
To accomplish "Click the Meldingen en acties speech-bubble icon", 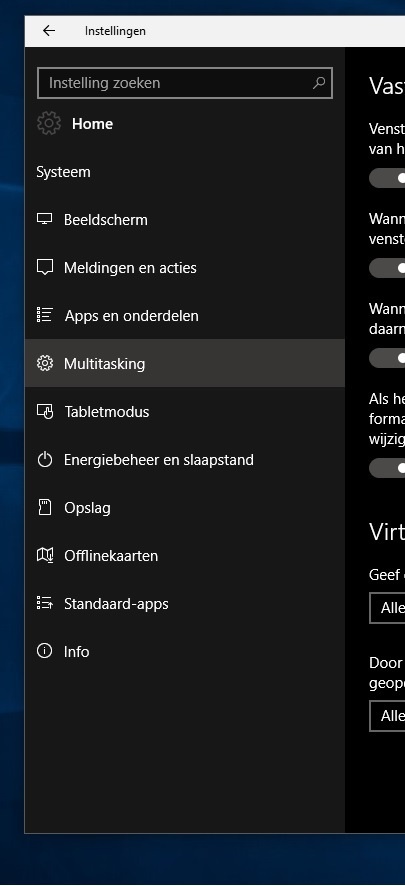I will [45, 267].
